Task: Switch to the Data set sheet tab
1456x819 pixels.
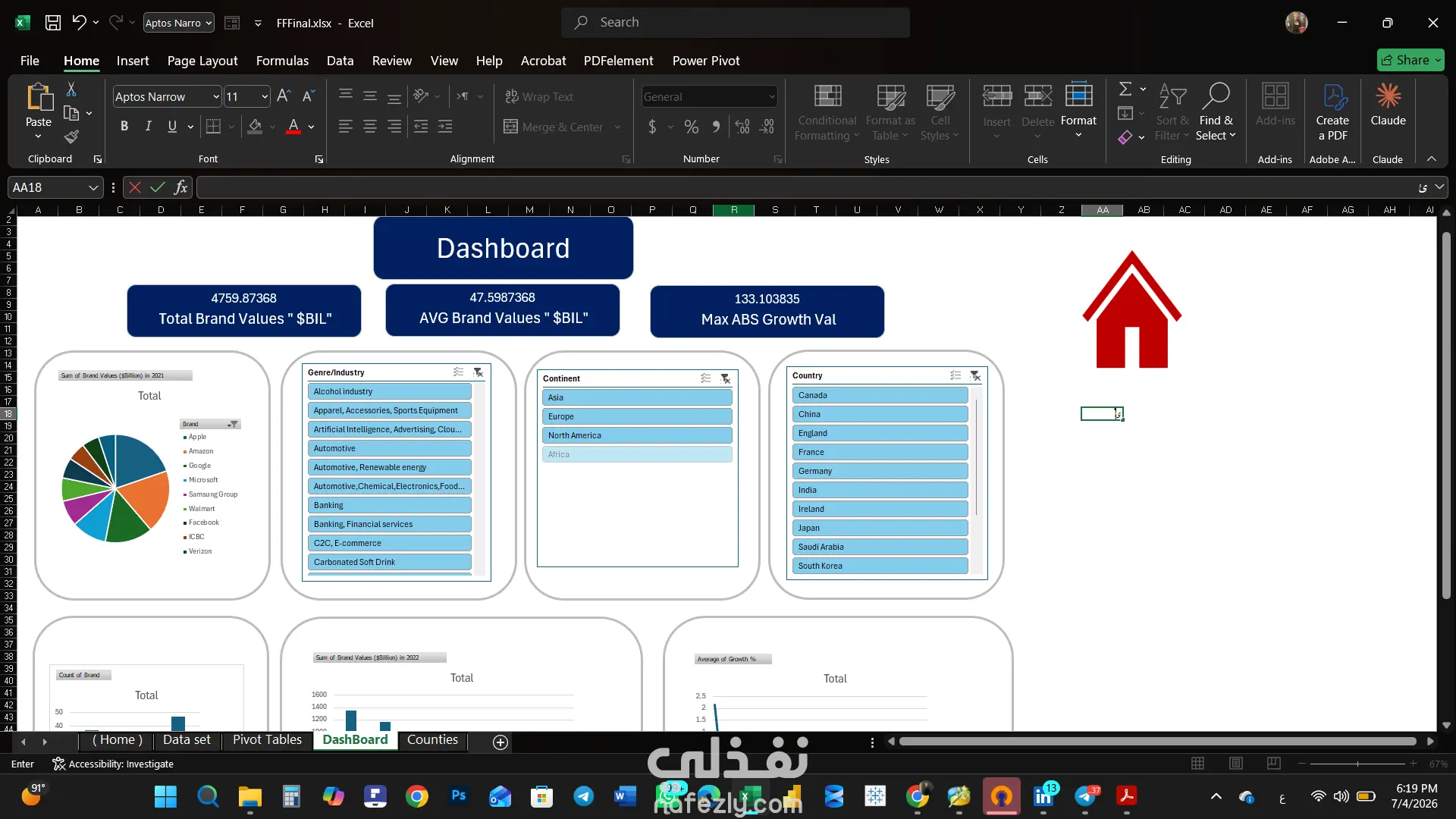Action: click(x=187, y=740)
